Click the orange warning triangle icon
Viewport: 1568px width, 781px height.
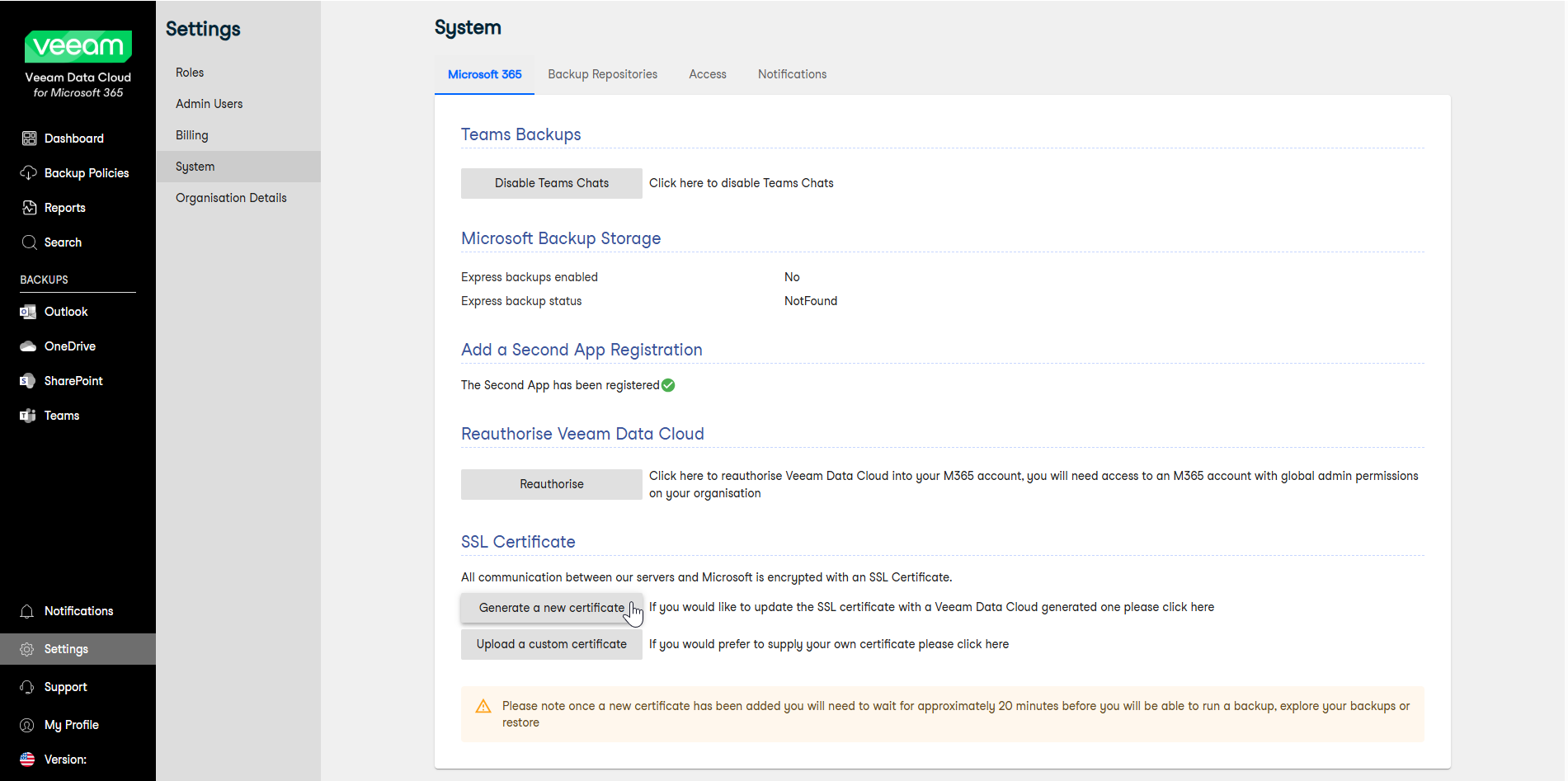pos(483,706)
